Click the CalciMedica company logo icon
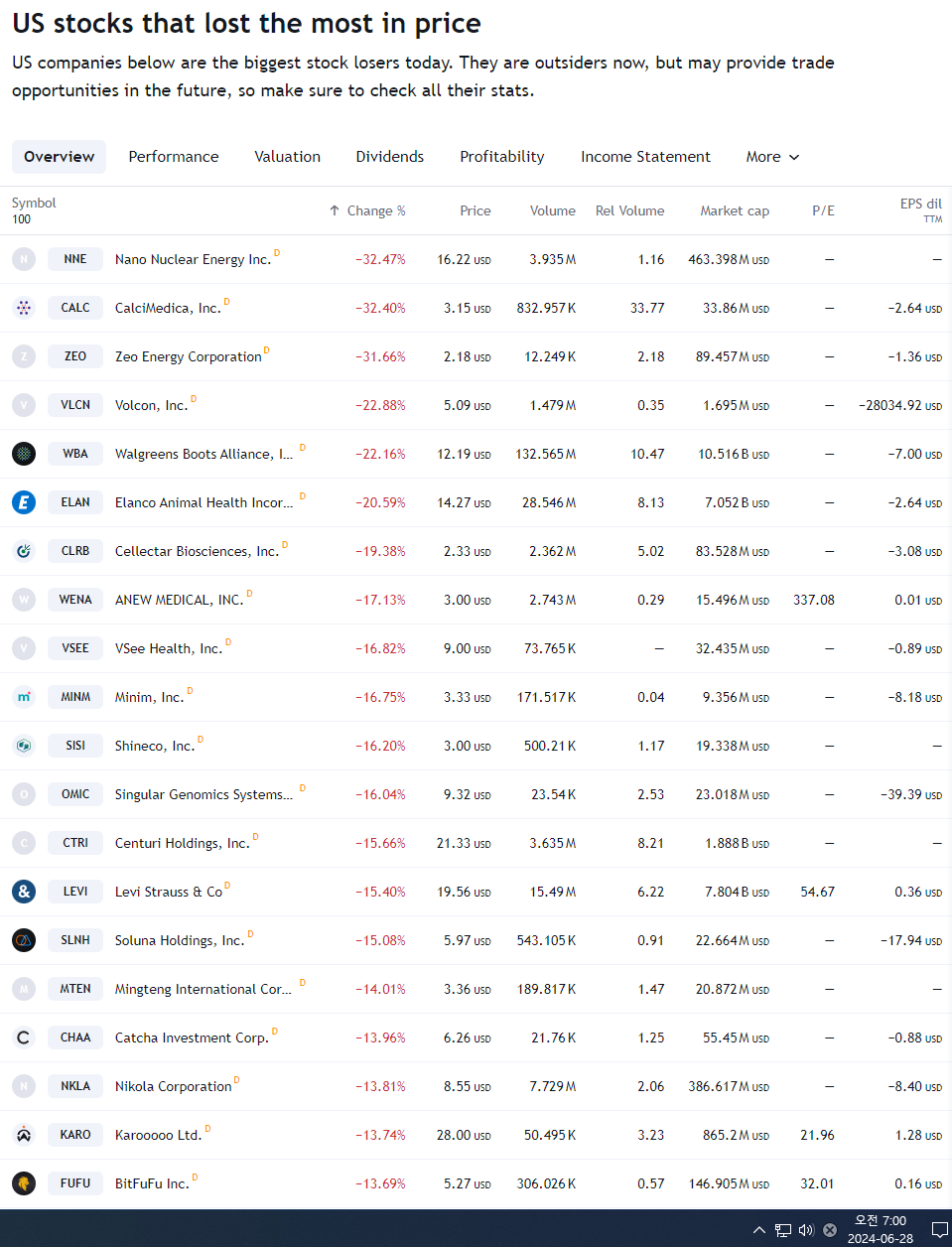This screenshot has width=952, height=1247. click(24, 308)
